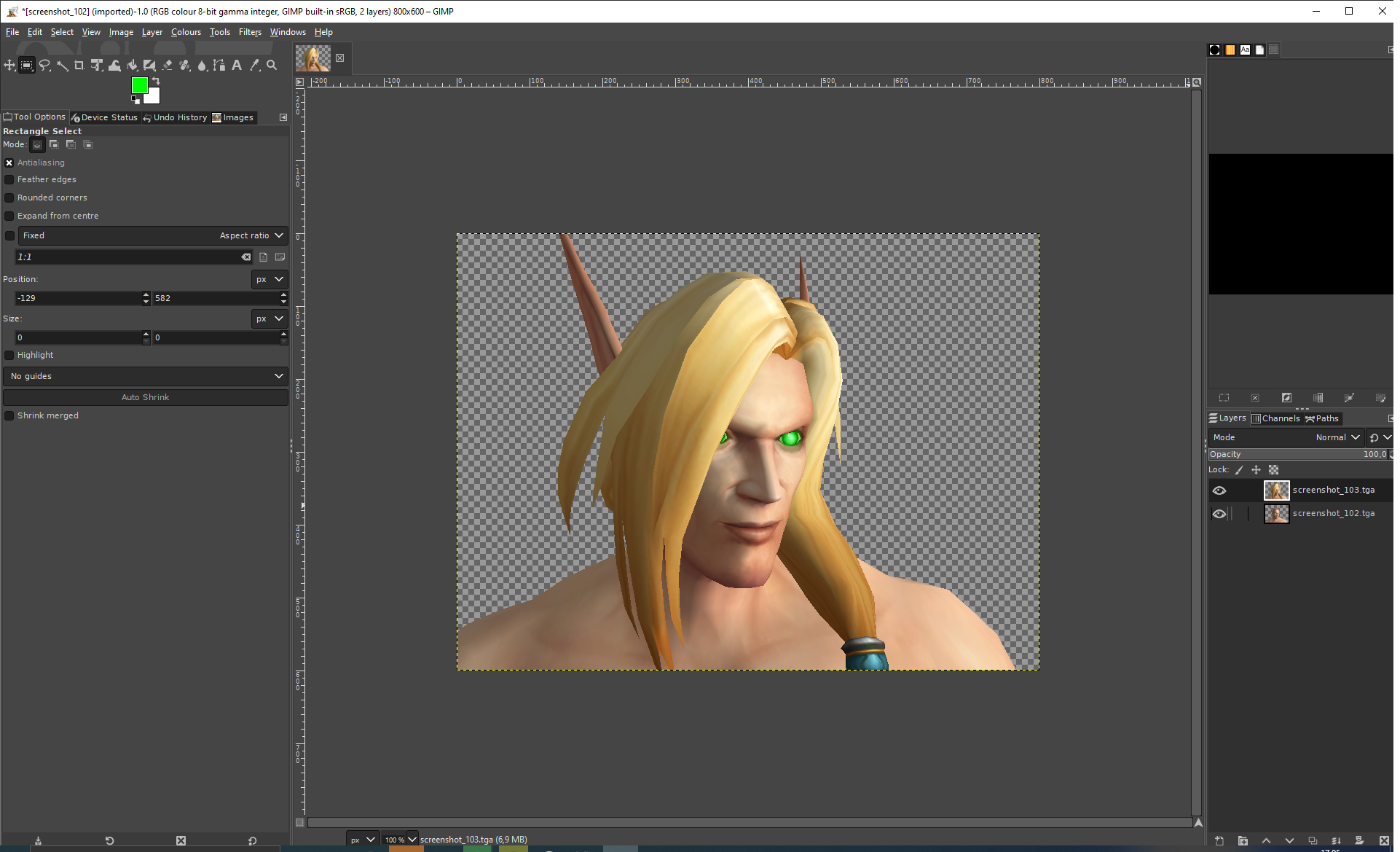
Task: Enable Fixed aspect ratio checkbox
Action: coord(9,236)
